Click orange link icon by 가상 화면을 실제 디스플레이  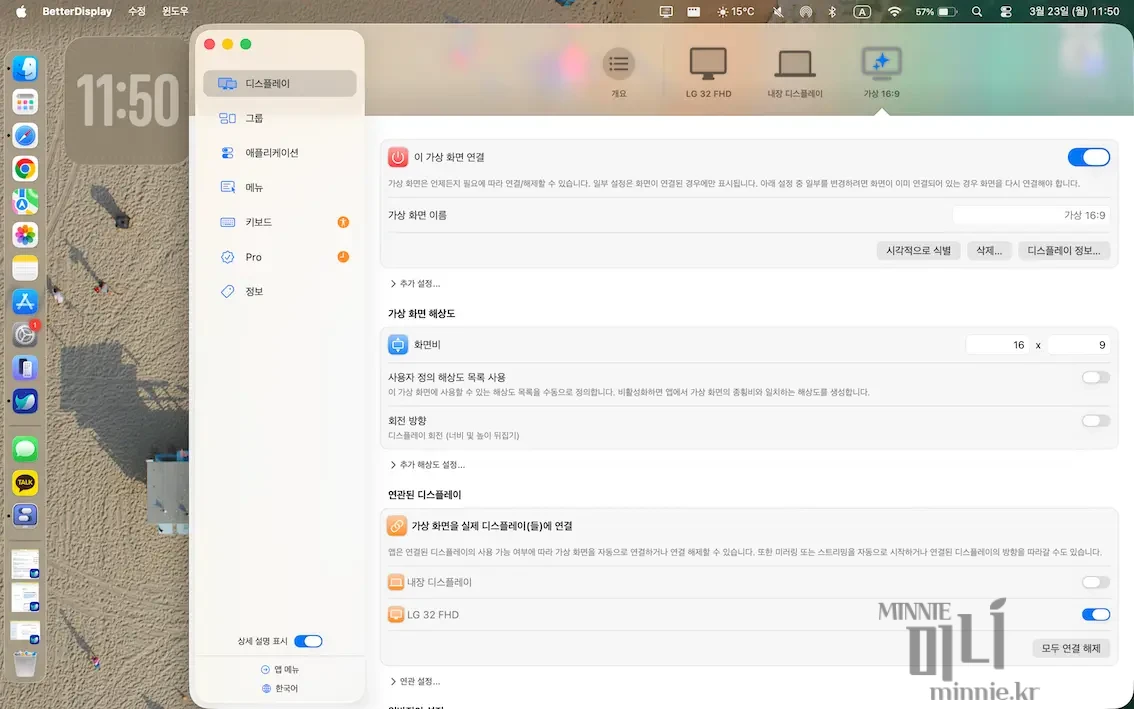(396, 526)
